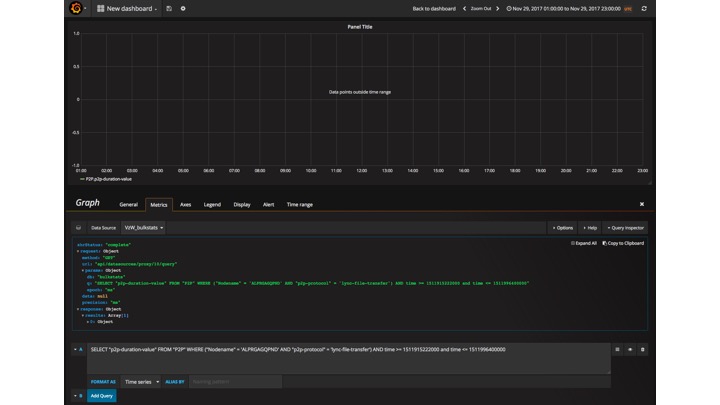Open the Grafana logo menu

pos(76,8)
